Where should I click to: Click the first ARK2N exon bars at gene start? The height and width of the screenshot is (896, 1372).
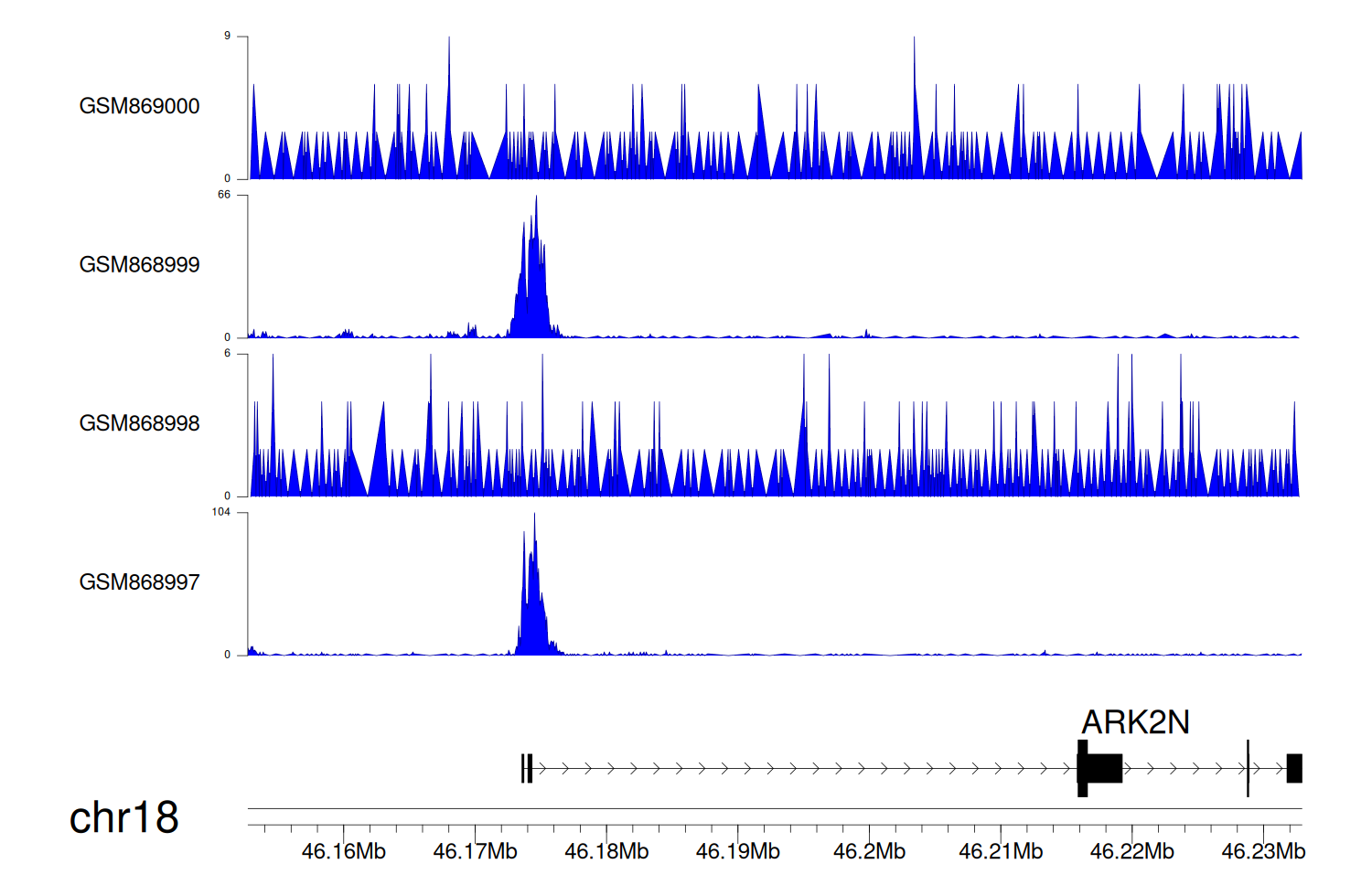coord(526,769)
